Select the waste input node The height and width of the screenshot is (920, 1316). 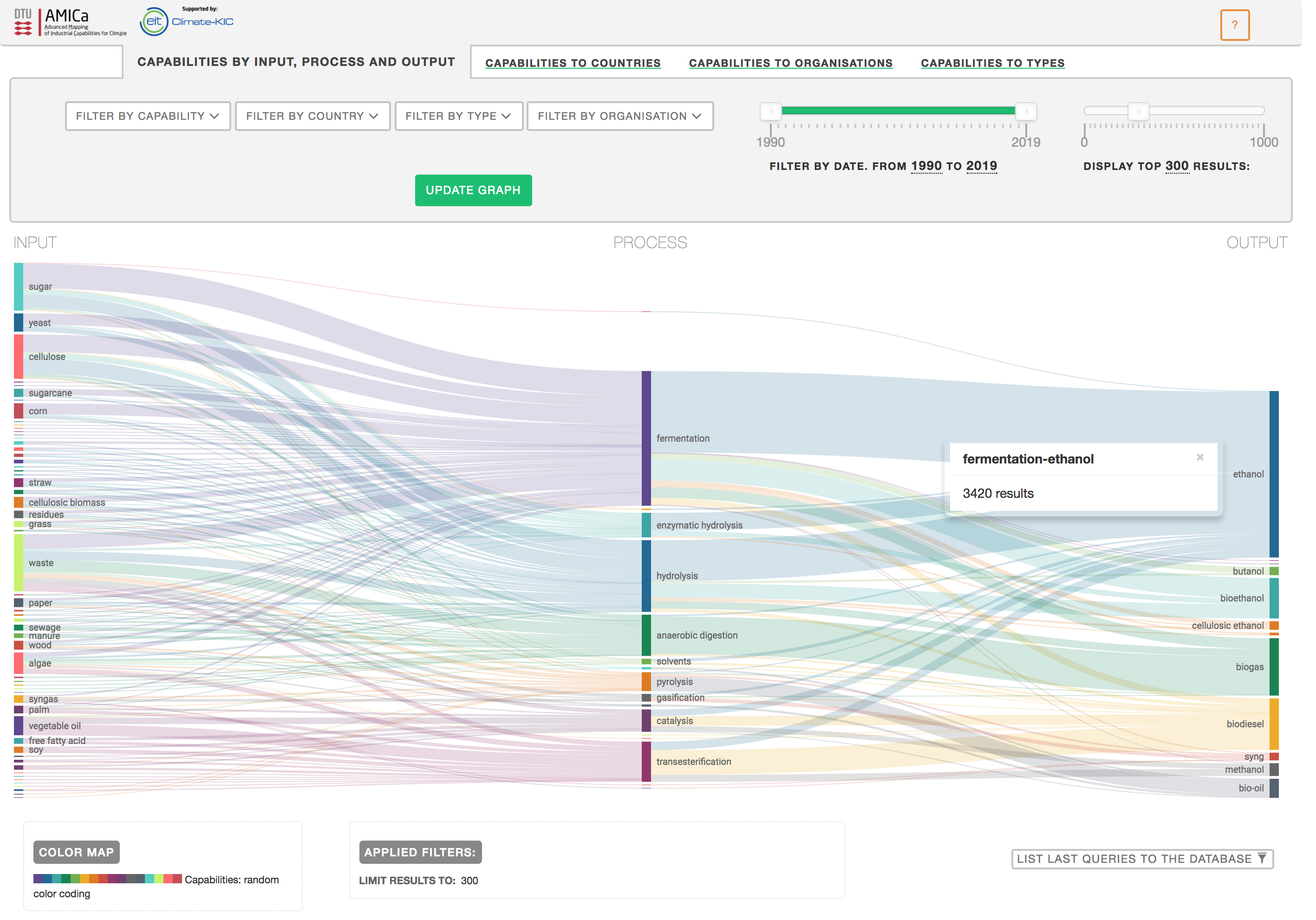(19, 568)
